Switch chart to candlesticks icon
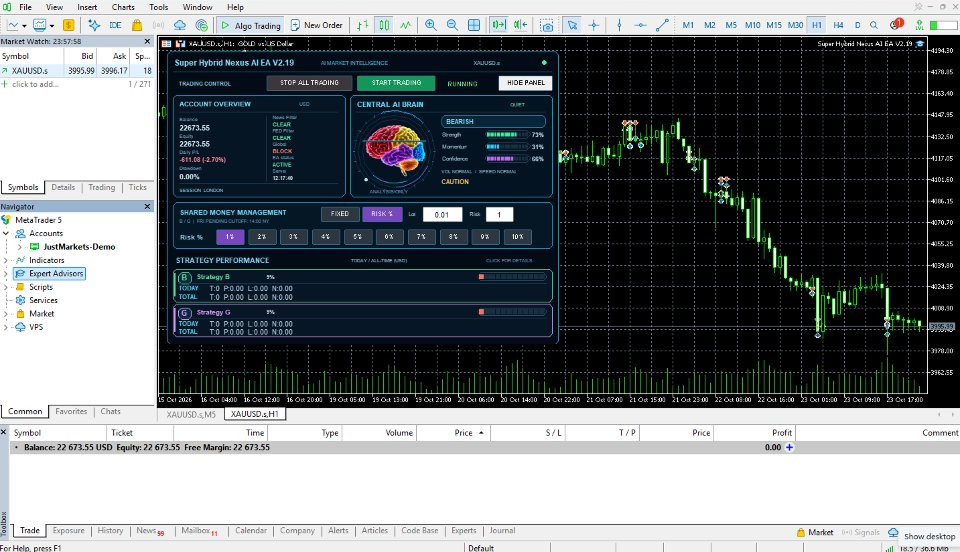The image size is (960, 552). (x=384, y=25)
